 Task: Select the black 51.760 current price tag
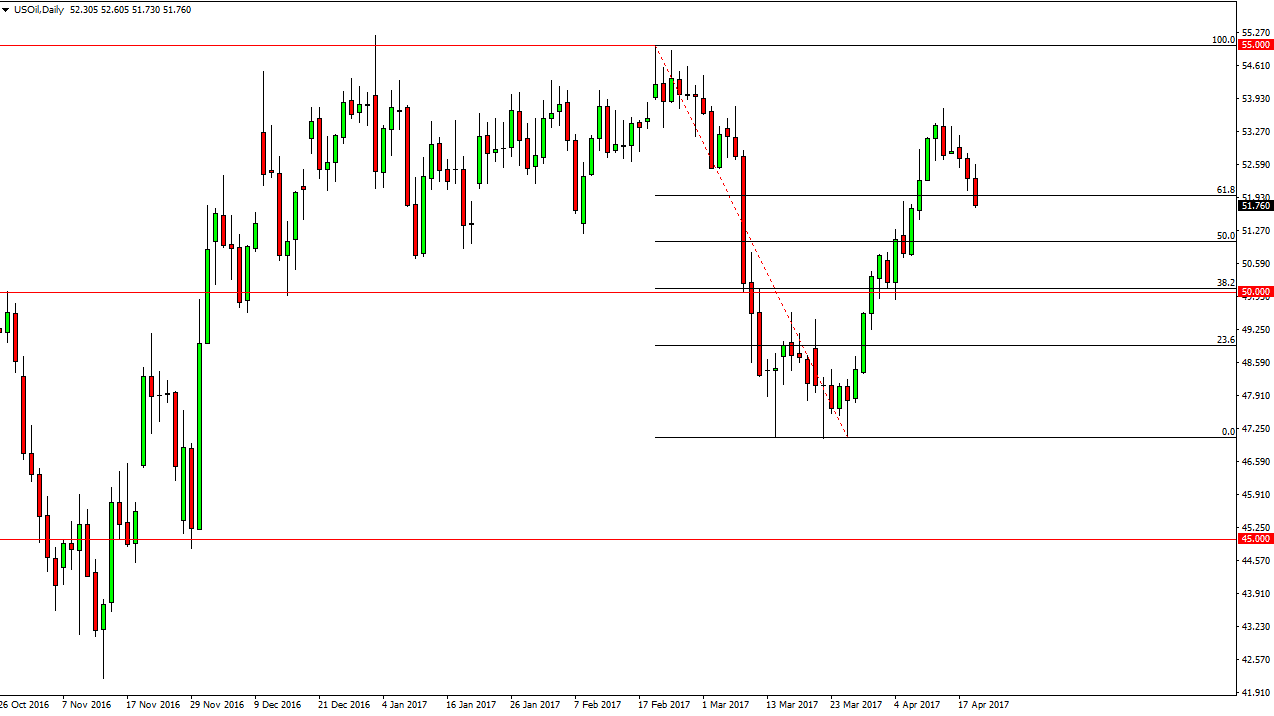pyautogui.click(x=1255, y=206)
